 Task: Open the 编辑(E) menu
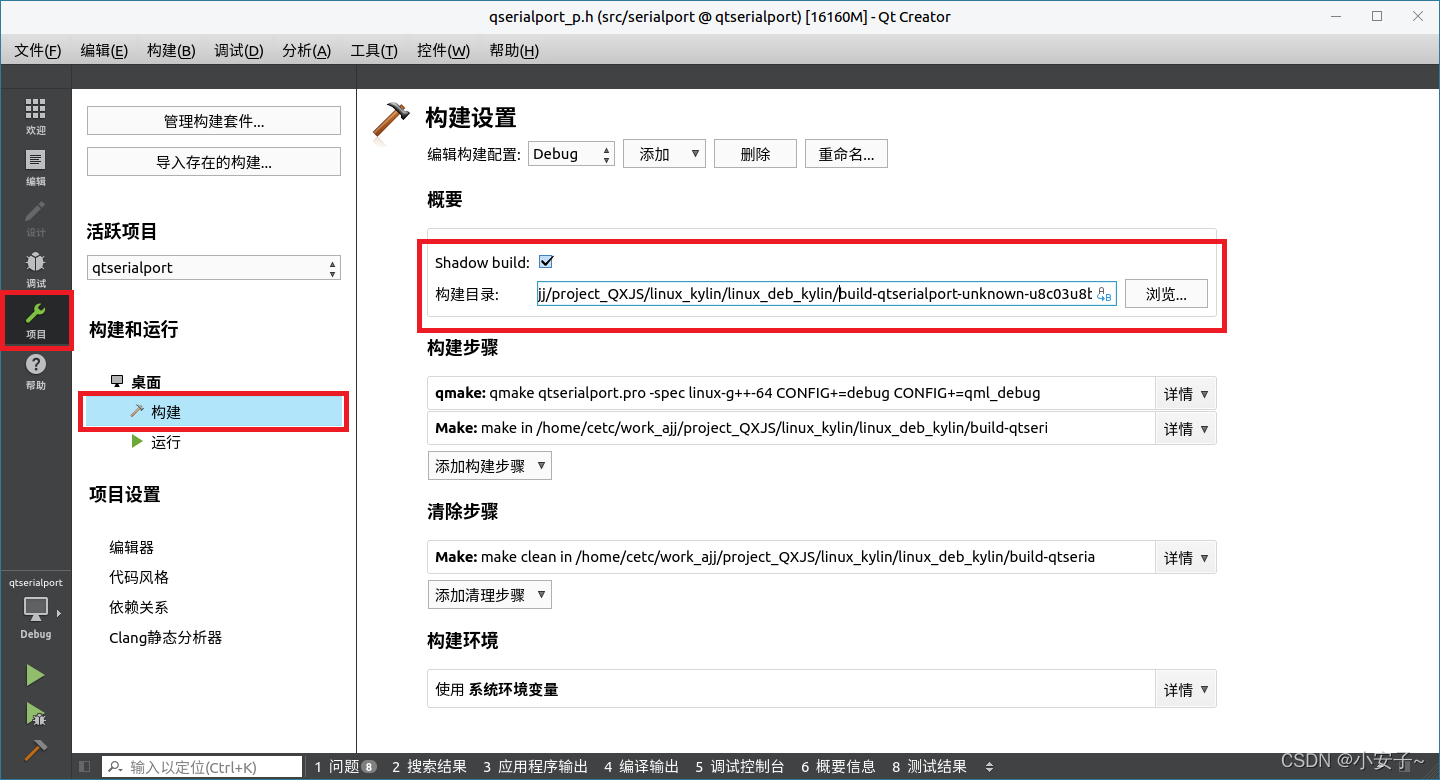click(104, 50)
